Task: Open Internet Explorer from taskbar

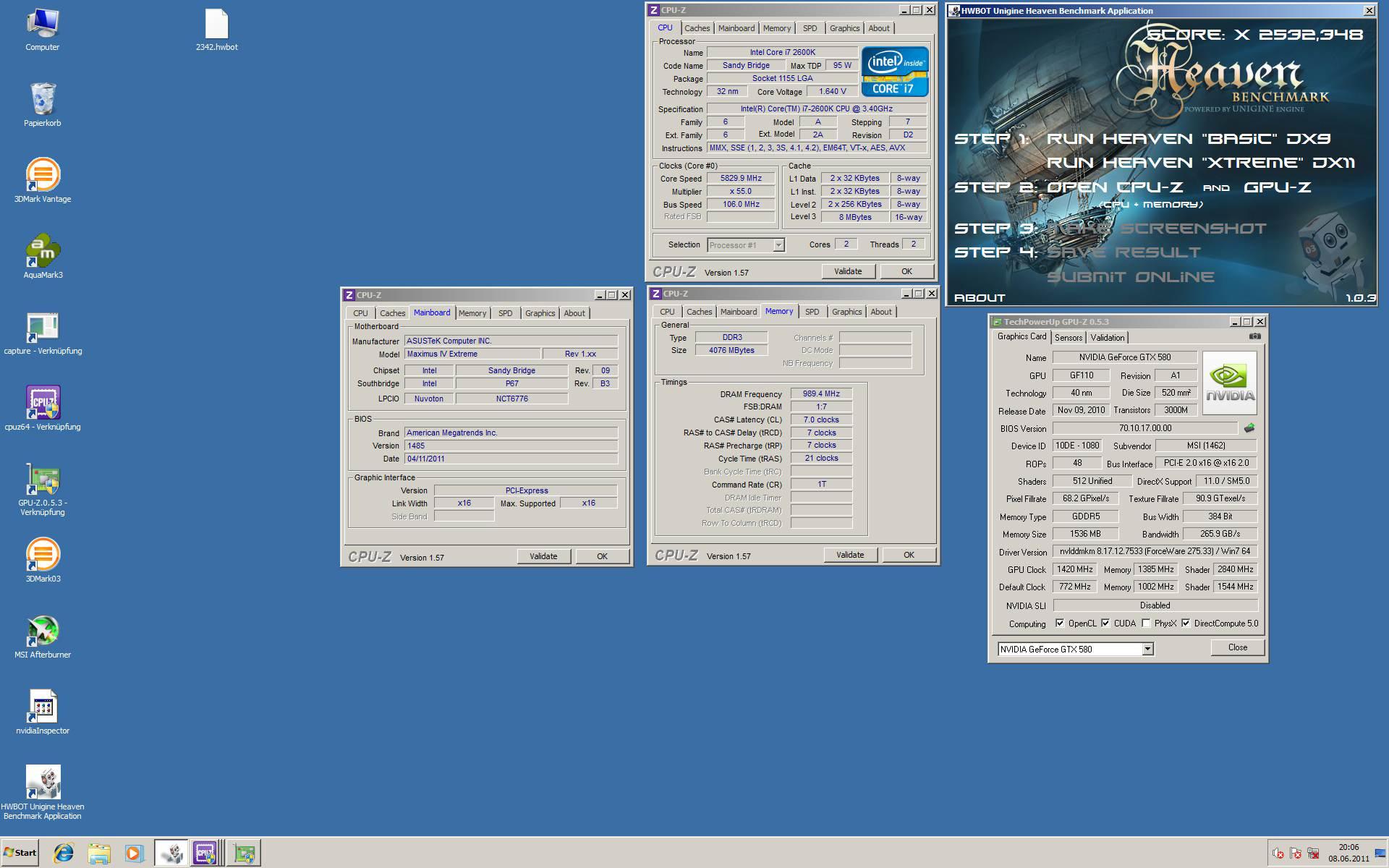Action: click(x=64, y=853)
